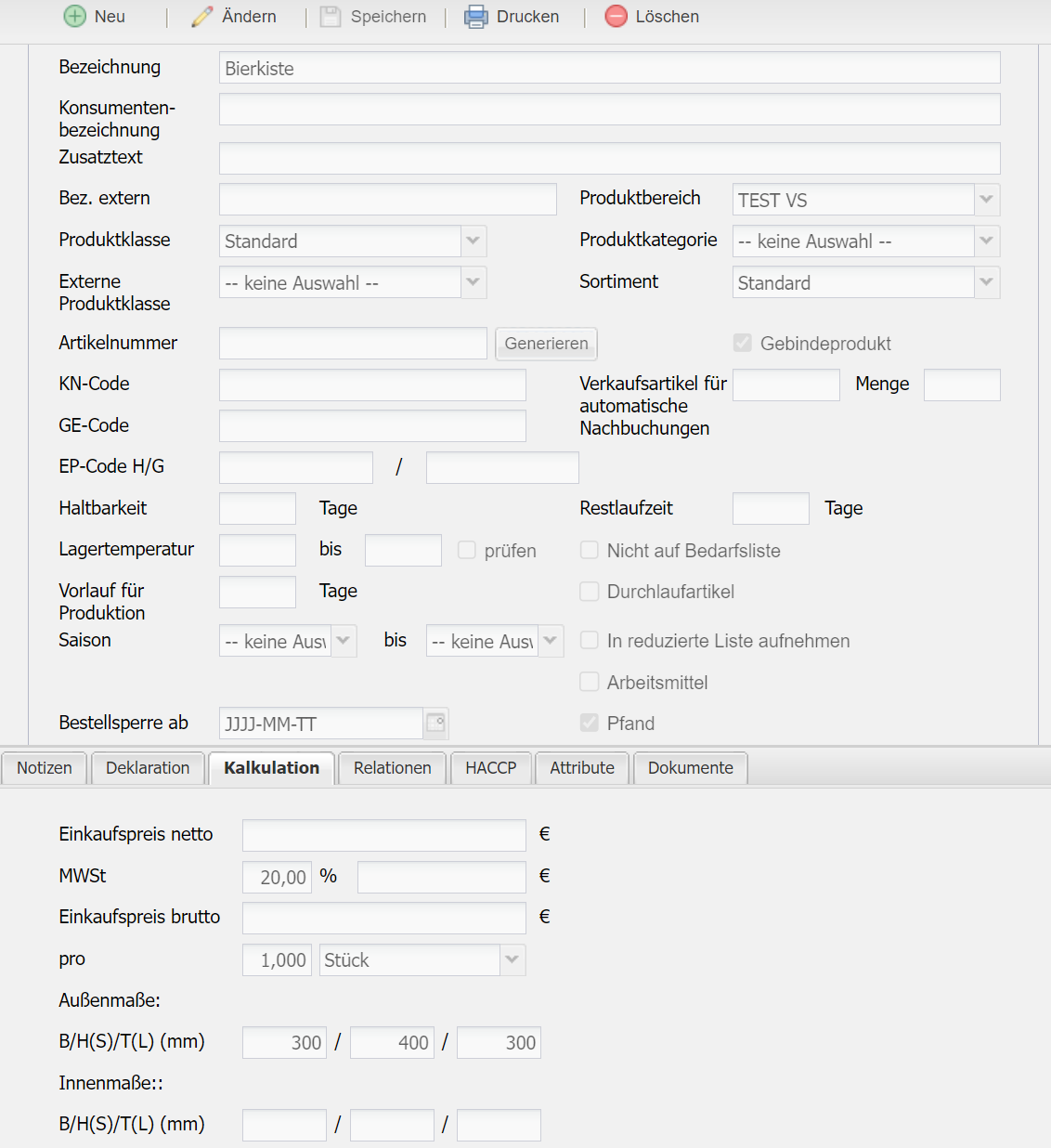This screenshot has width=1051, height=1148.
Task: Click the red Löschen icon
Action: (x=616, y=17)
